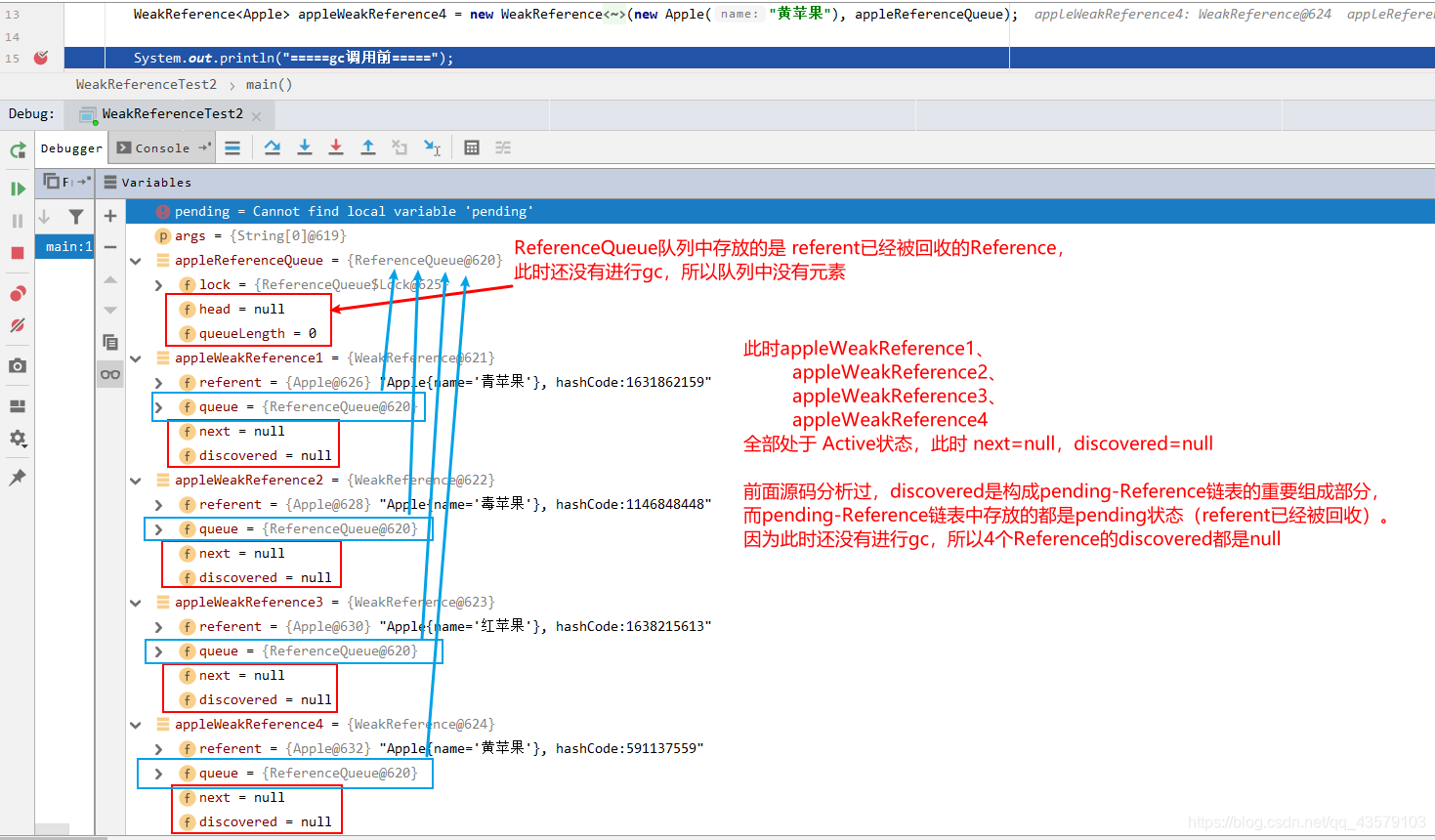Click WeakReferenceTest2 in breadcrumb

tap(147, 85)
